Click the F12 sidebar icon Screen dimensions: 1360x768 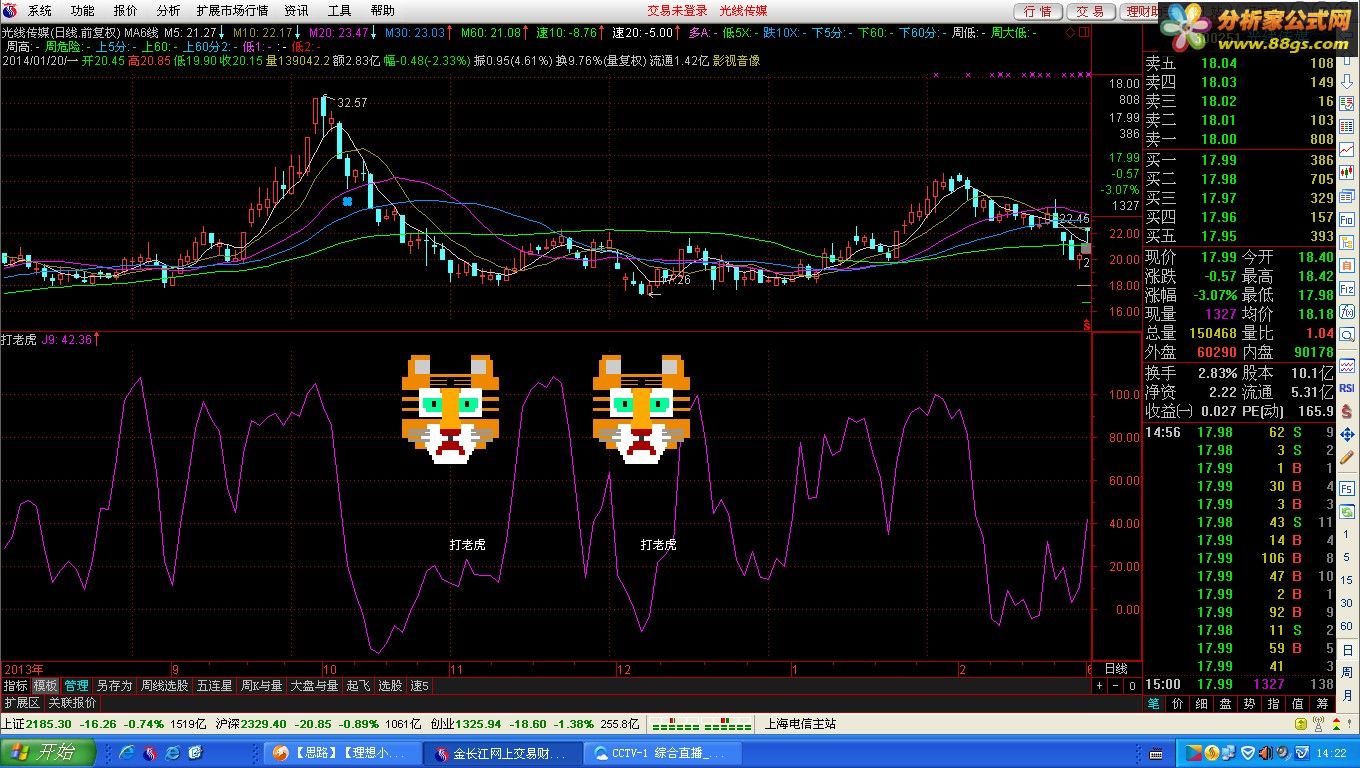1347,288
